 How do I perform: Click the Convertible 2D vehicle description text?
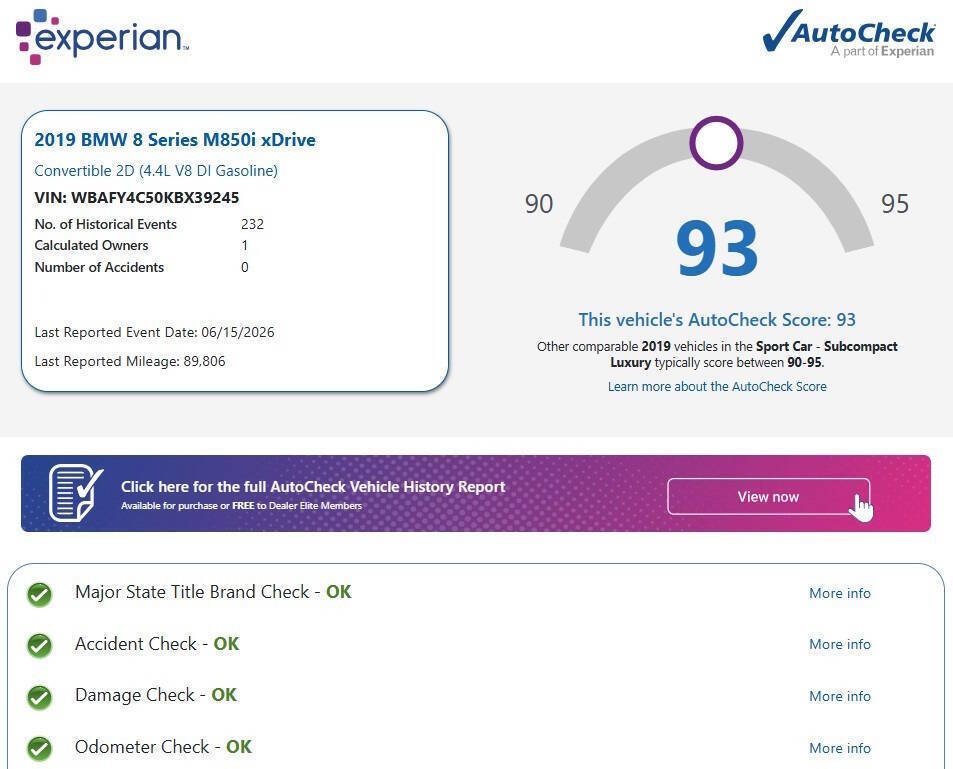click(x=156, y=171)
